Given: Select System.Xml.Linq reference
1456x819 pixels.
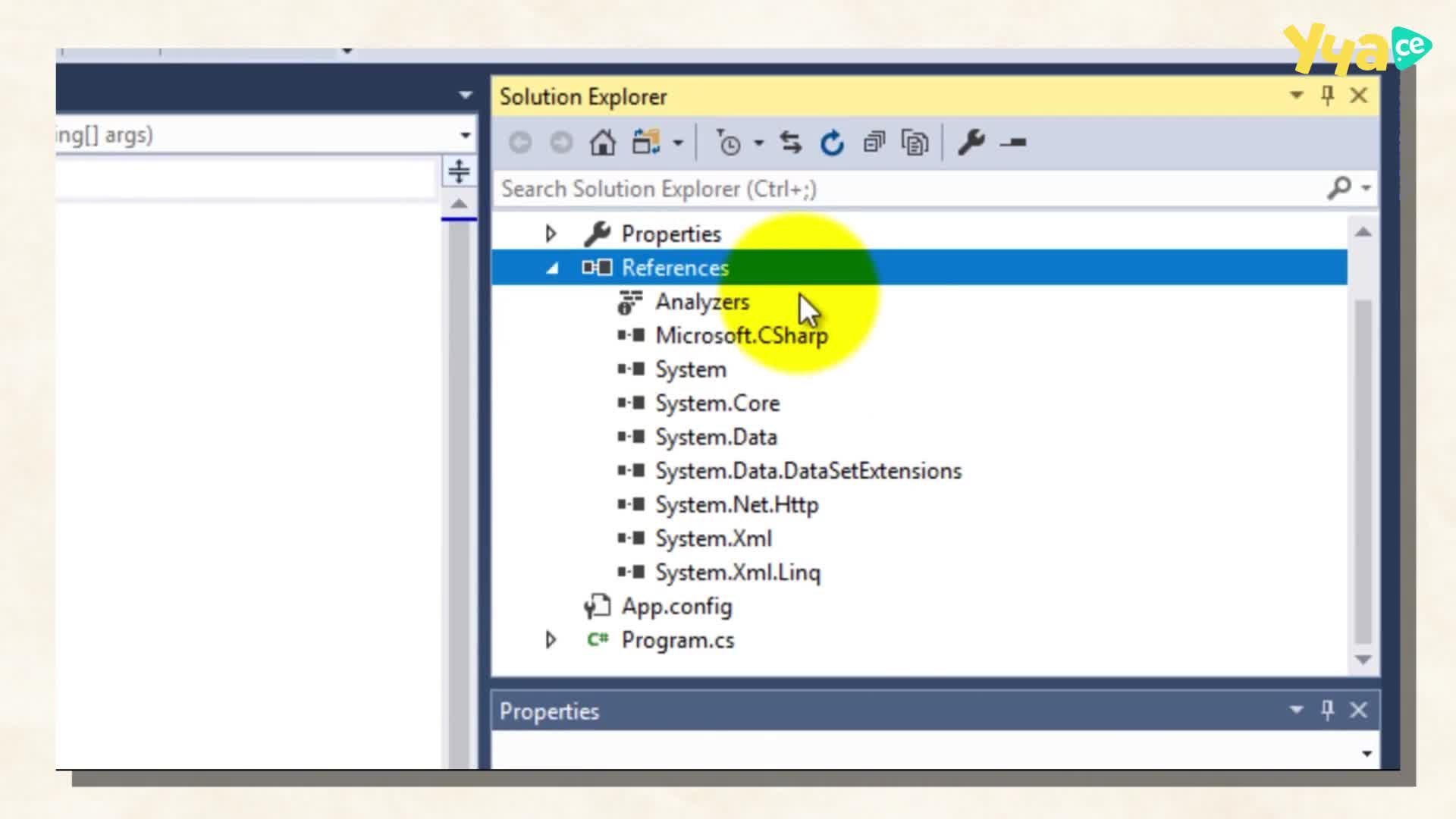Looking at the screenshot, I should 738,573.
